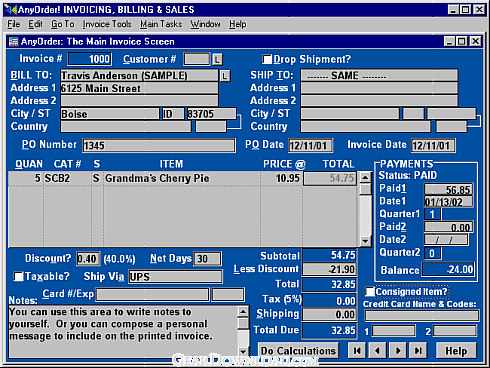Click the Main Invoice Screen window icon
The height and width of the screenshot is (368, 490).
click(x=13, y=41)
